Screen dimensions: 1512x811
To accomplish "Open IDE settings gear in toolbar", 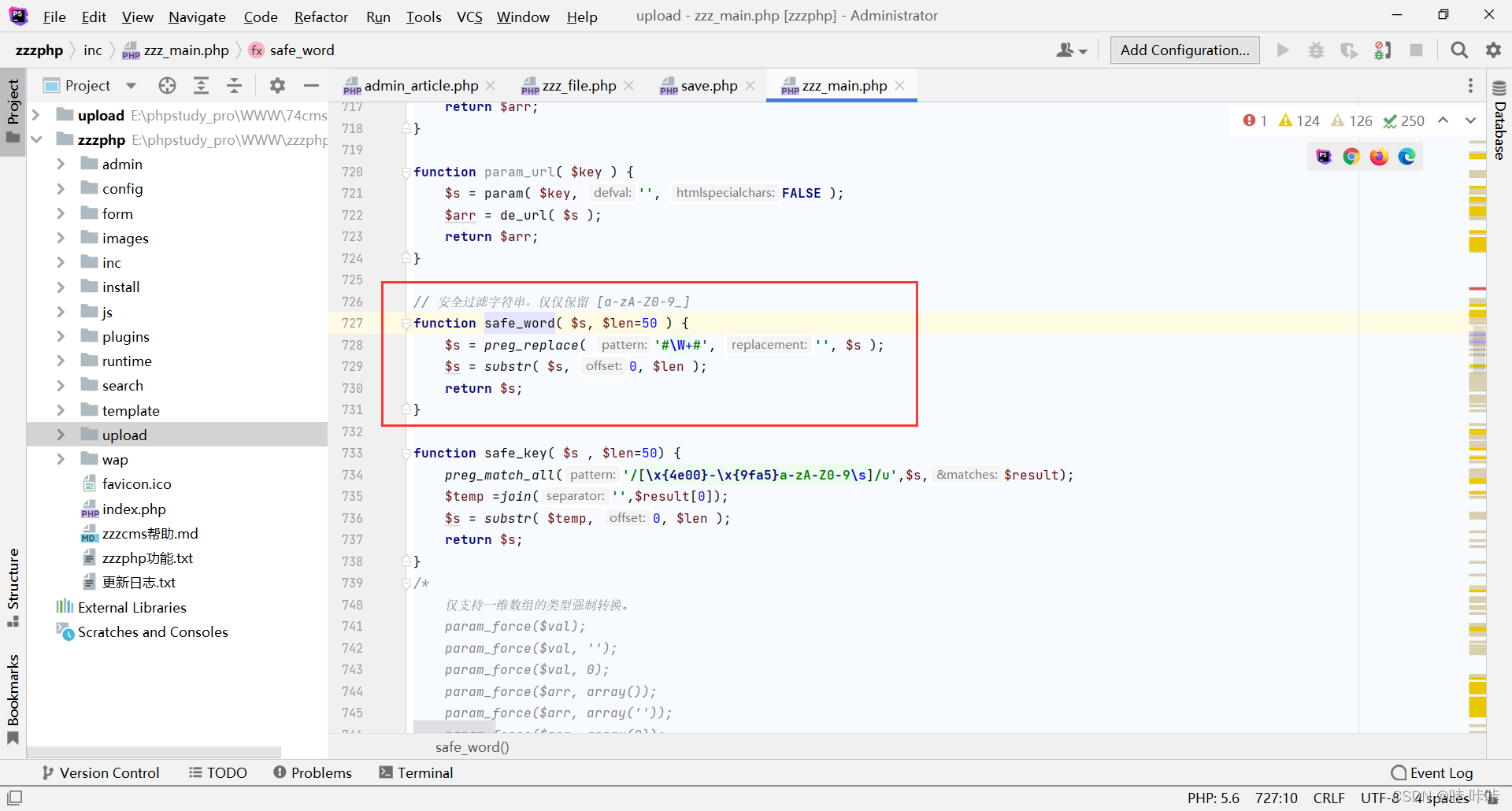I will point(1493,50).
